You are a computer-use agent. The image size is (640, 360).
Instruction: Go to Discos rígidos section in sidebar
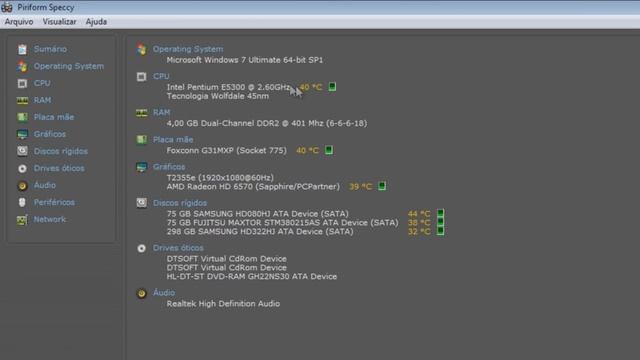(x=61, y=151)
